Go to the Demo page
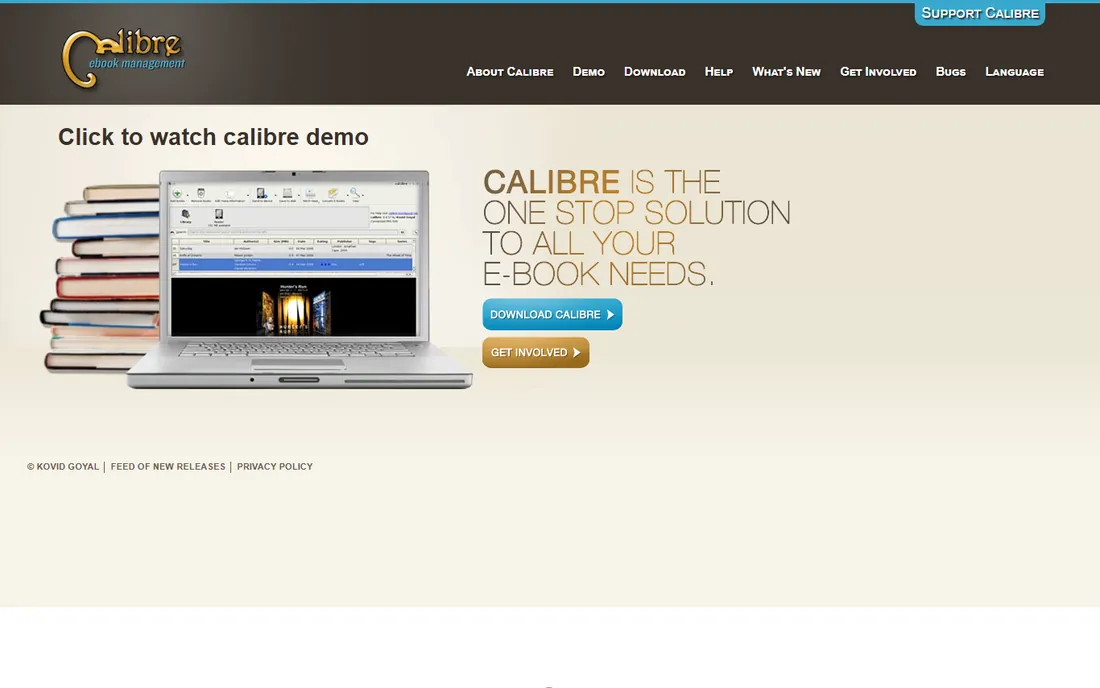This screenshot has width=1100, height=688. point(589,72)
